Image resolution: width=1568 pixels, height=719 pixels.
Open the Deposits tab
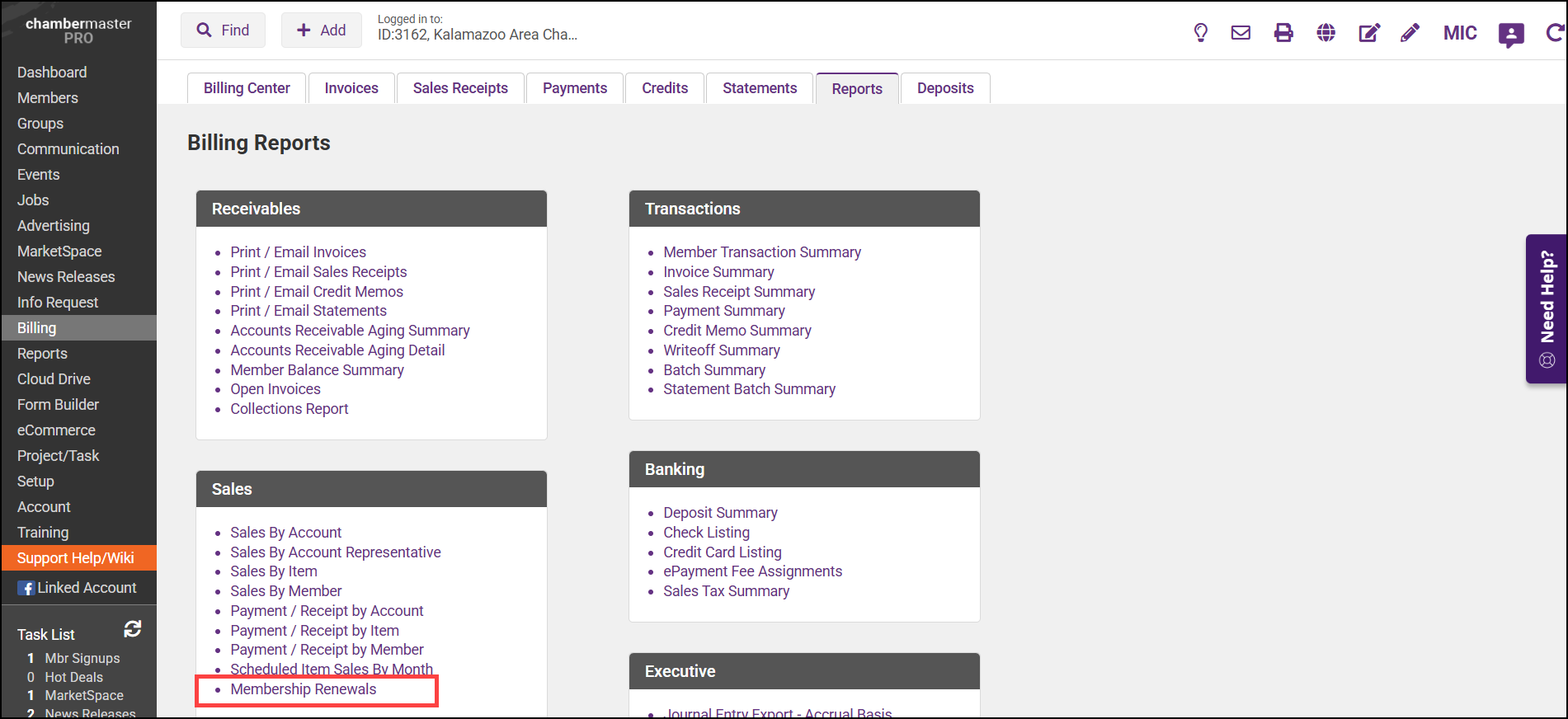tap(944, 88)
